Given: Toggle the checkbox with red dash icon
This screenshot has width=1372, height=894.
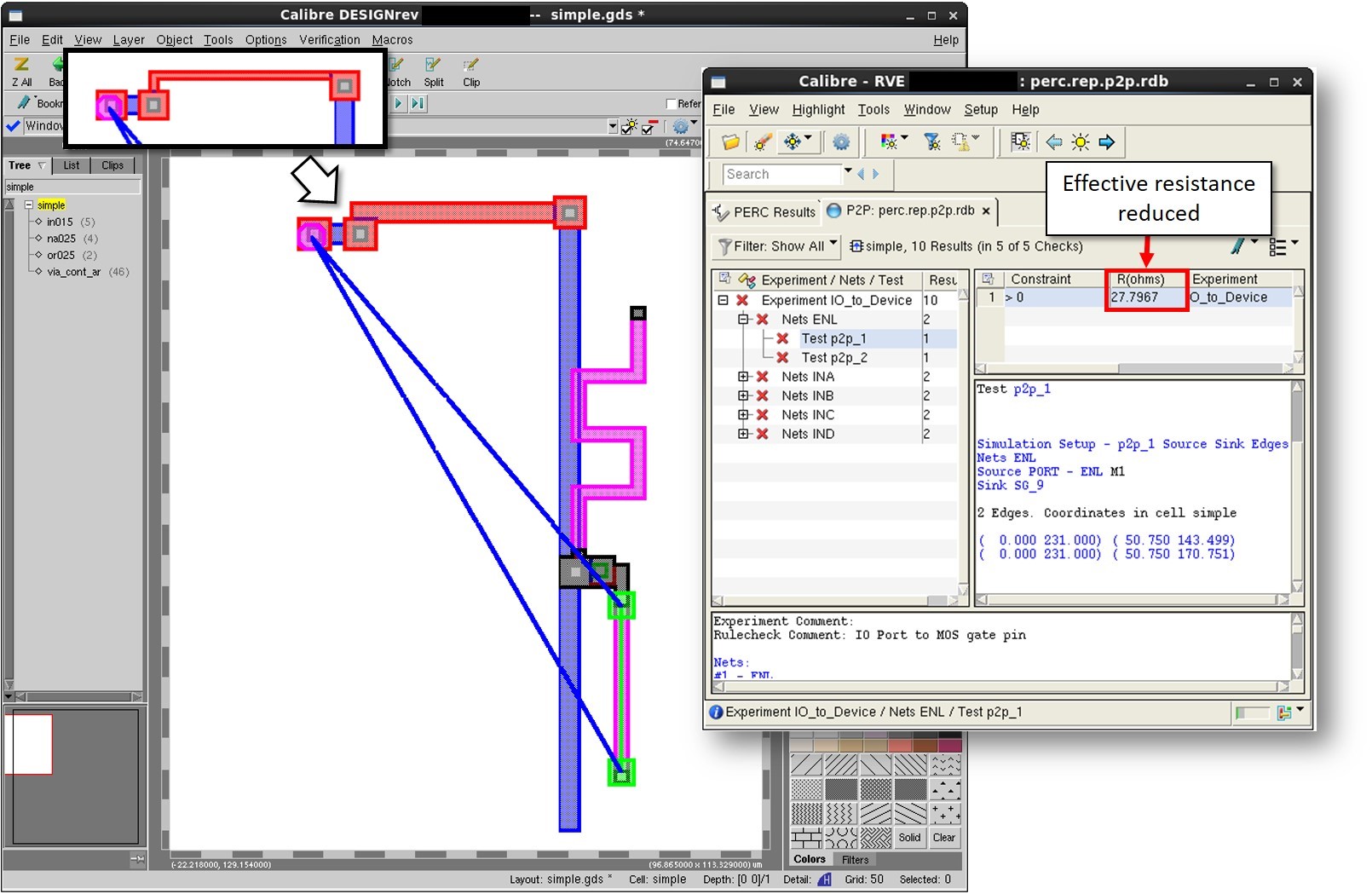Looking at the screenshot, I should point(649,127).
